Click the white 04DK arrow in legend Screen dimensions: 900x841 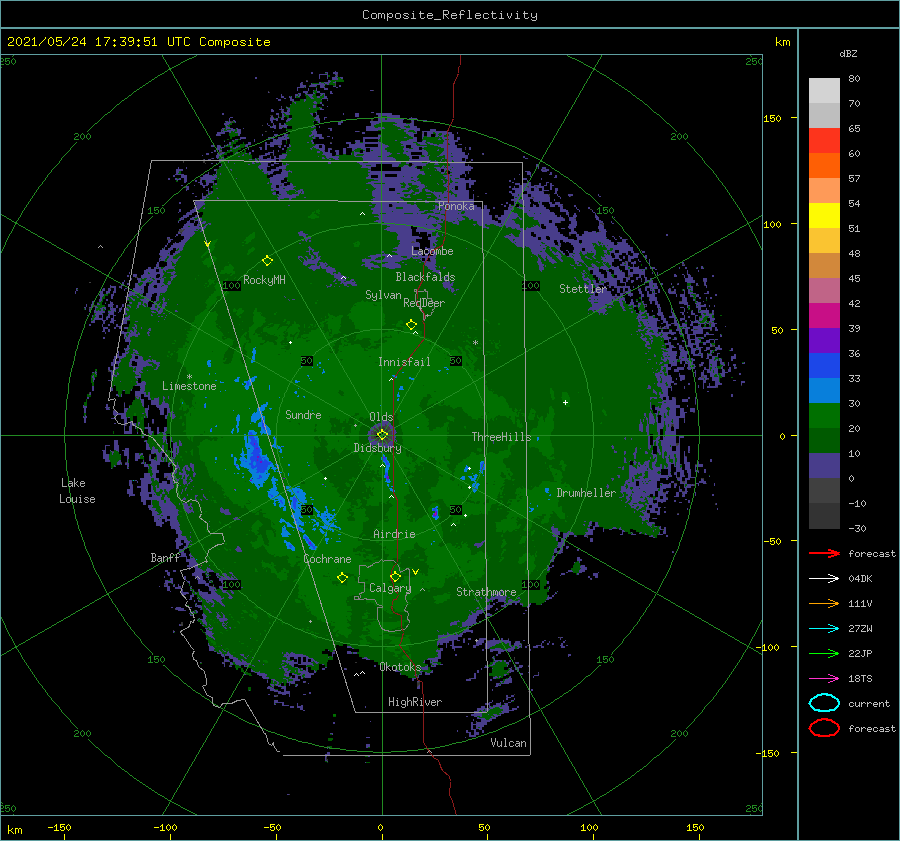[824, 578]
